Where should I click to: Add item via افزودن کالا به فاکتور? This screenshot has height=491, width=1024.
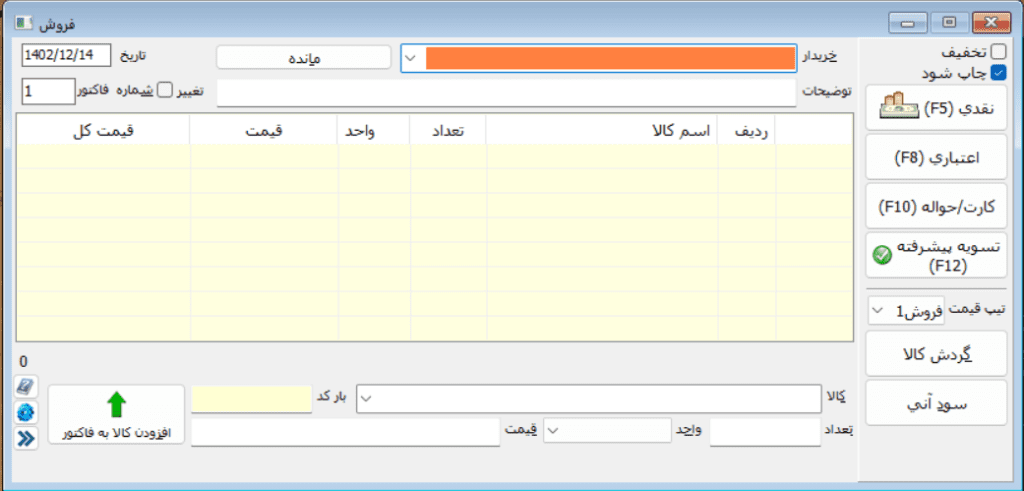[116, 414]
